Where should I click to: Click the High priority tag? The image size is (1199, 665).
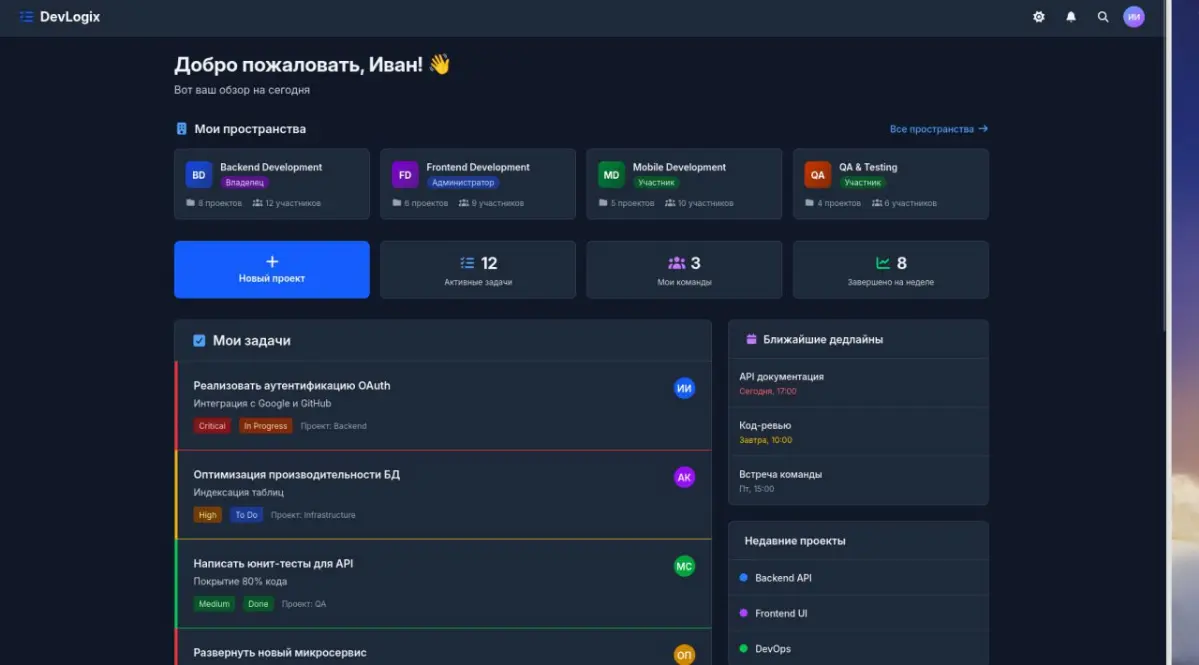coord(207,515)
